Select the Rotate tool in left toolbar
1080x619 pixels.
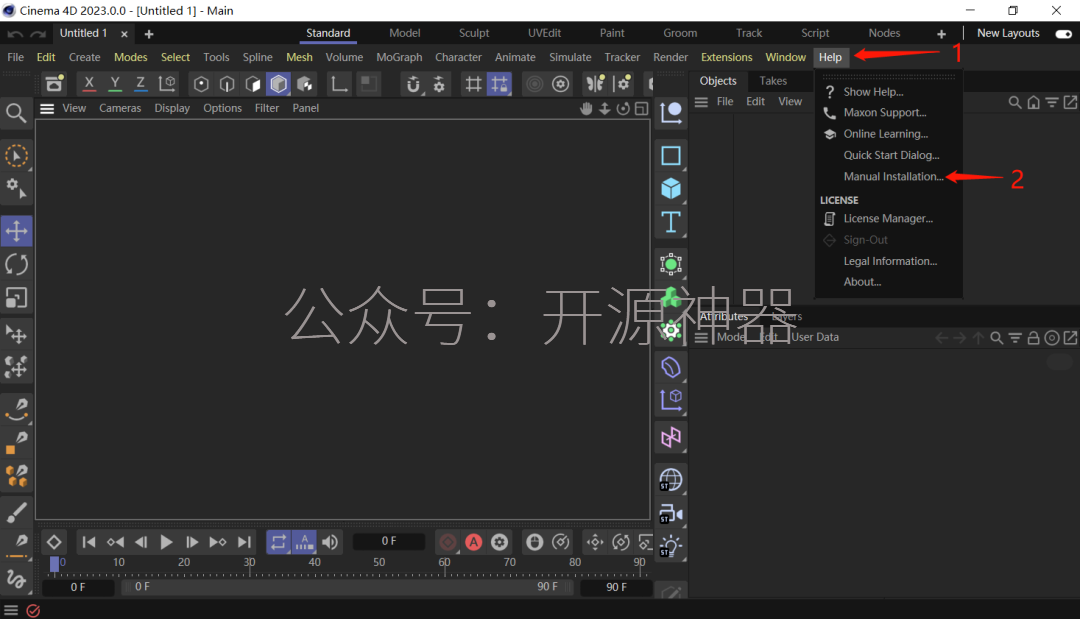pos(17,264)
